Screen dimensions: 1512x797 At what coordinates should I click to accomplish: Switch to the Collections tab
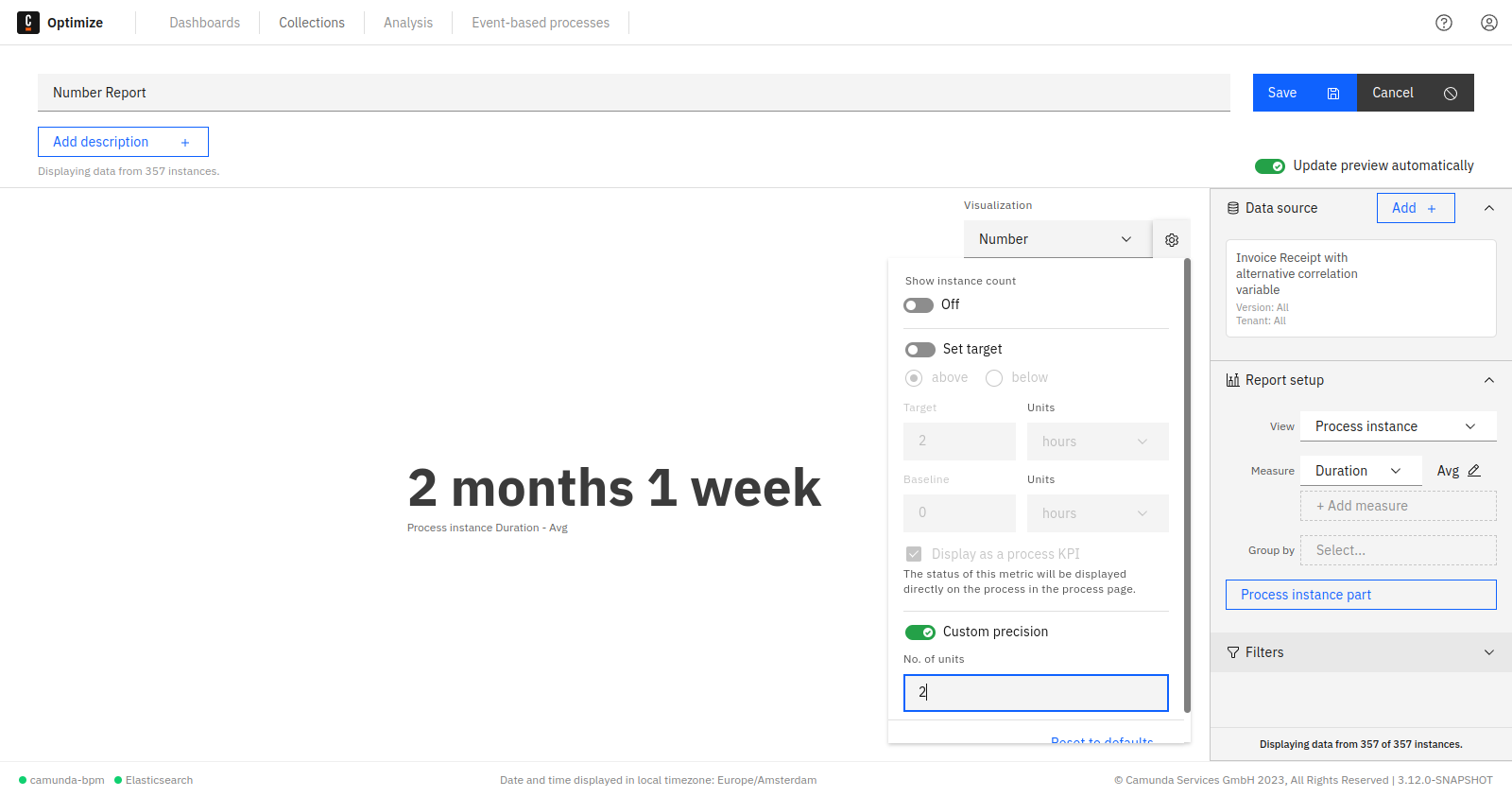(x=311, y=22)
